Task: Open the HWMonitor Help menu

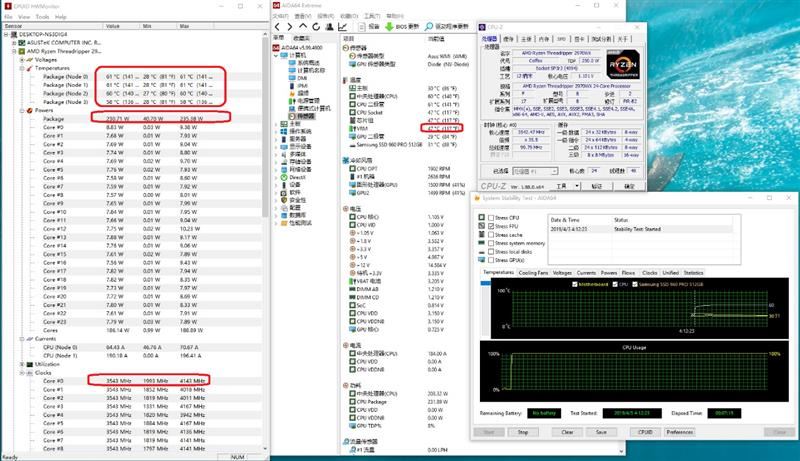Action: pos(61,17)
